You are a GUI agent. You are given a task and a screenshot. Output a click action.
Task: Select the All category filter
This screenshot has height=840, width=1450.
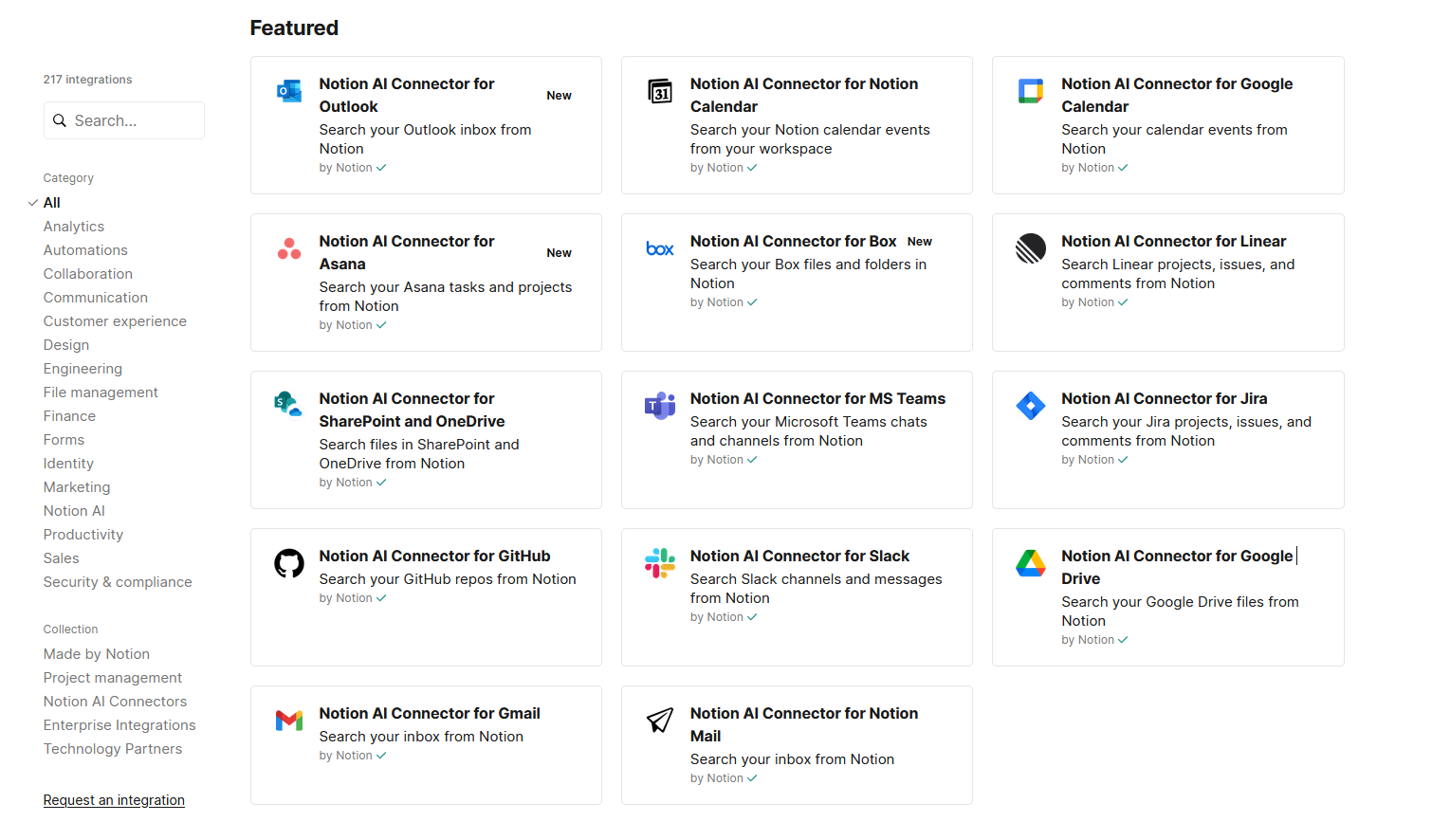click(x=51, y=202)
